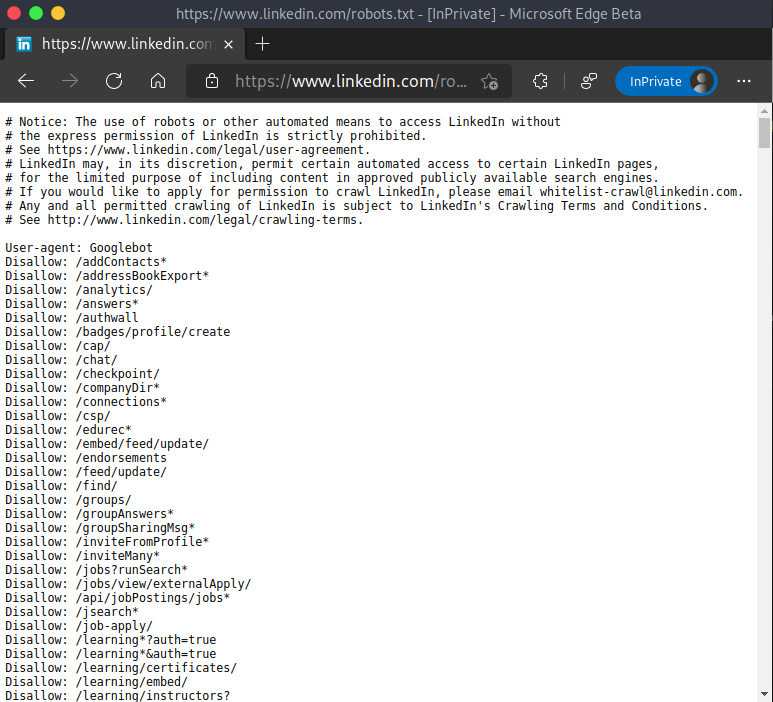Open the Extensions puzzle icon
The image size is (773, 702).
click(x=540, y=81)
